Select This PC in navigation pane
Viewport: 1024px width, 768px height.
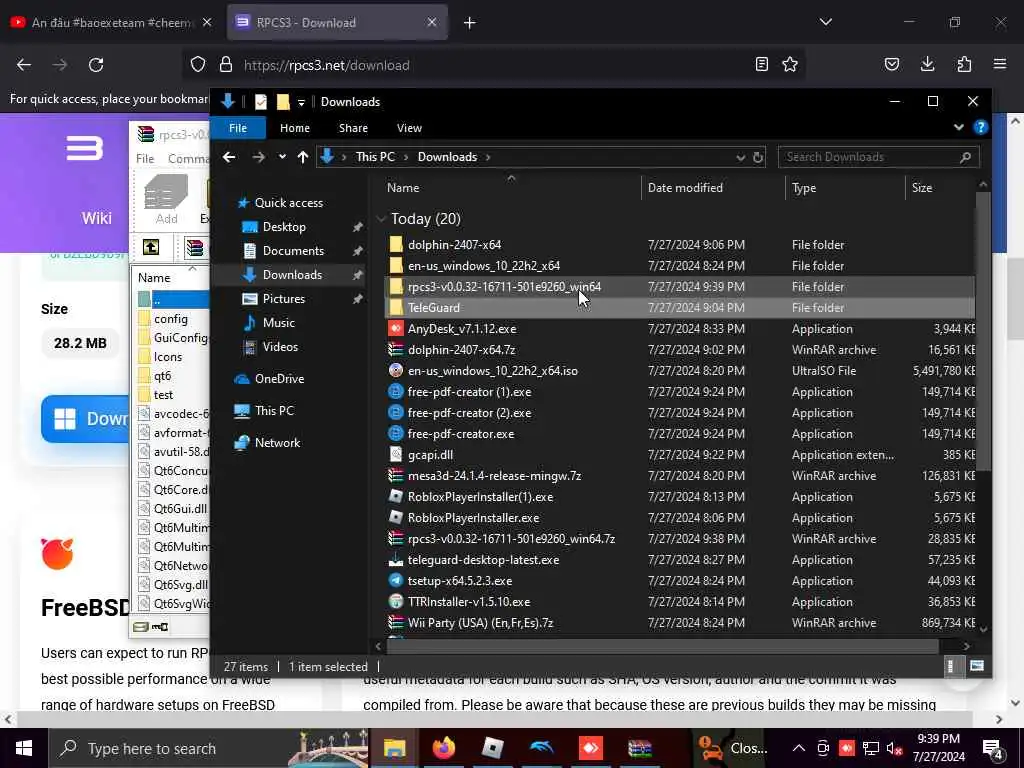coord(274,411)
